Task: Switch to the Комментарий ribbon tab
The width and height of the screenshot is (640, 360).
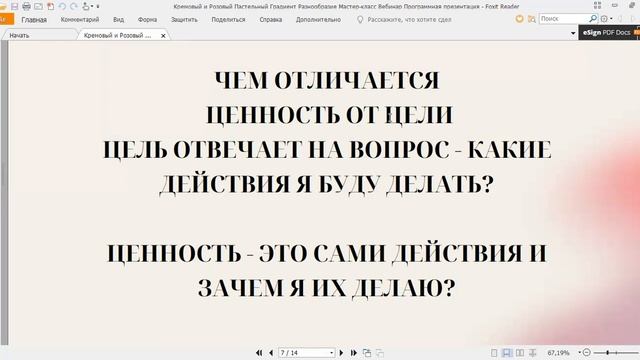Action: tap(80, 20)
